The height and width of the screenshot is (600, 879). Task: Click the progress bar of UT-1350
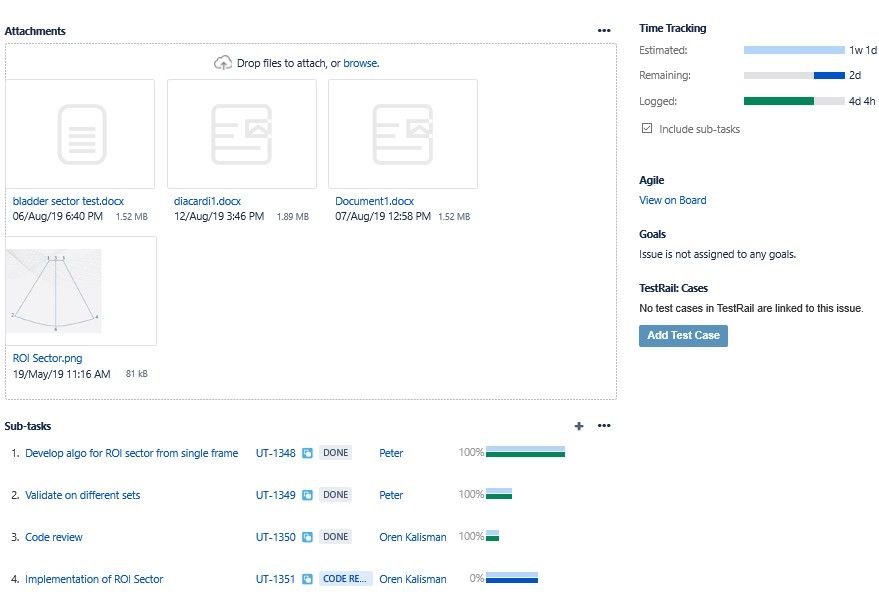[492, 536]
